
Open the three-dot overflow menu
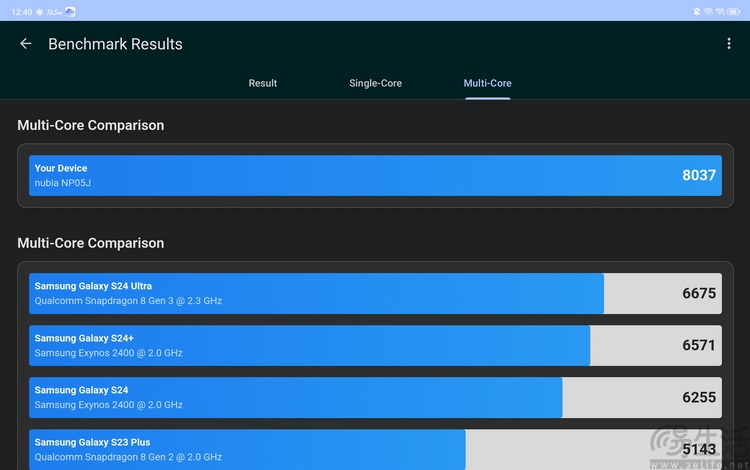point(728,44)
